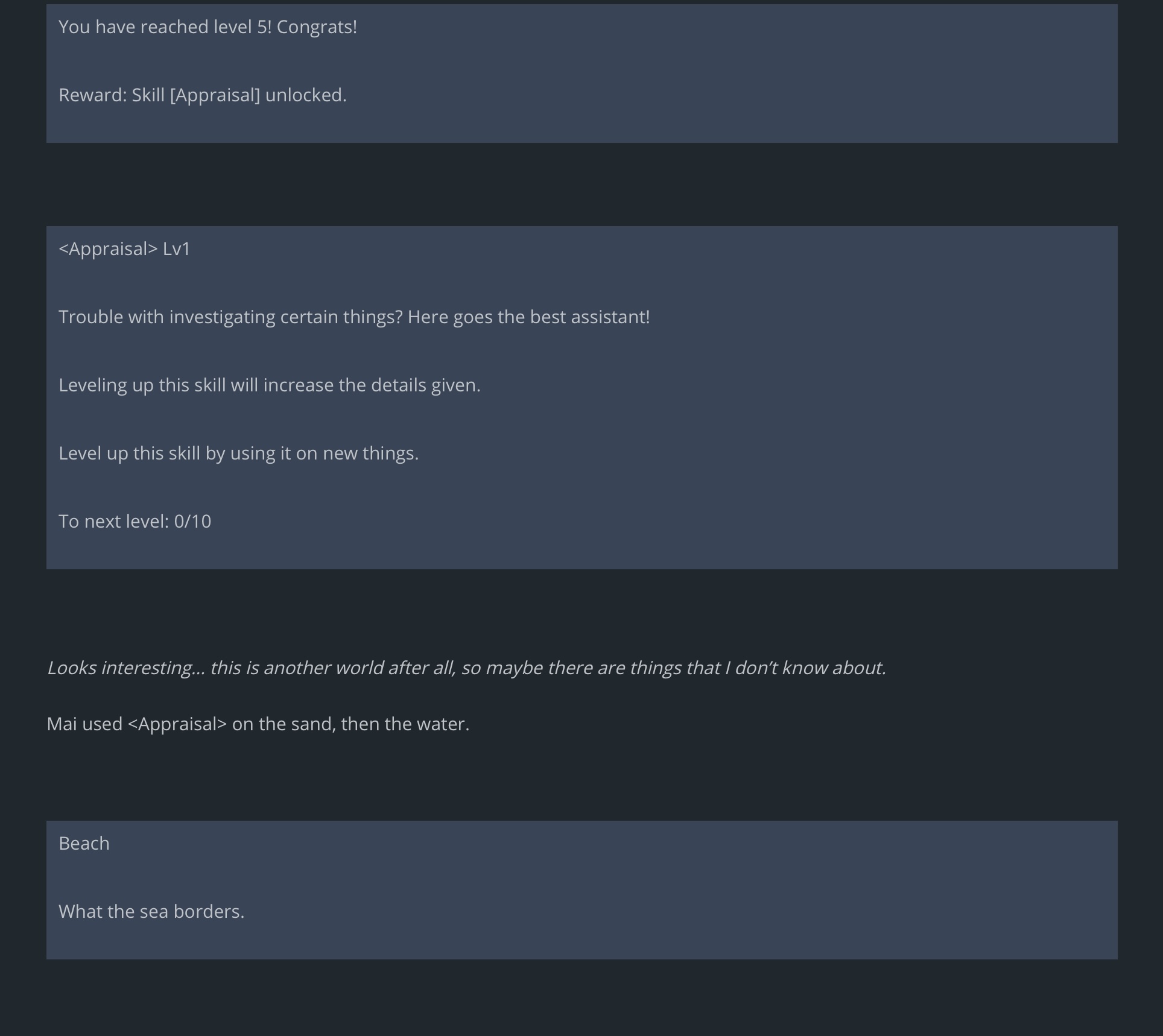Click "<Appraisal>" in the Mai sentence
The image size is (1163, 1036).
pos(177,724)
